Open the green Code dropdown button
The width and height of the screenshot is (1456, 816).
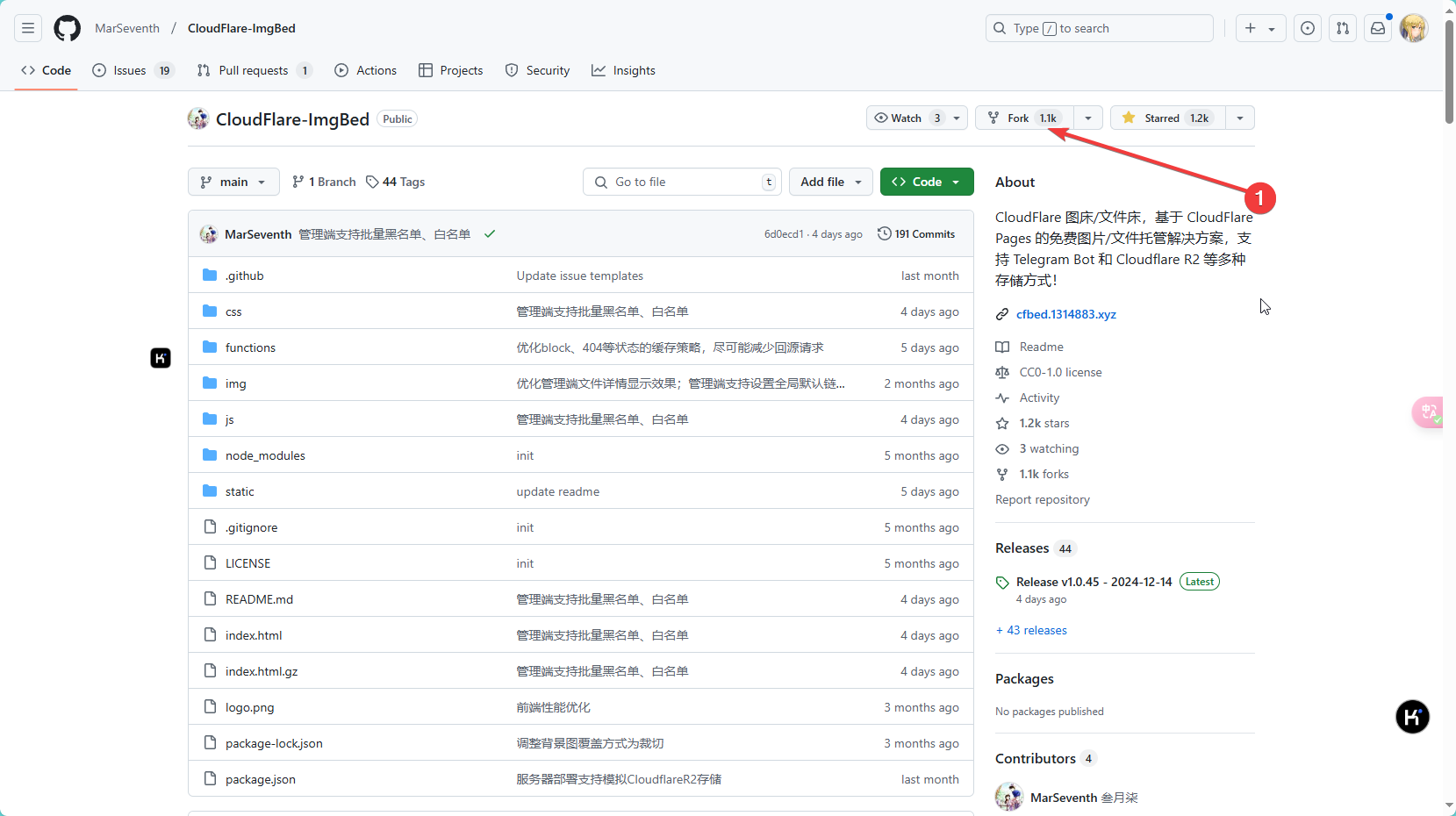(x=927, y=182)
